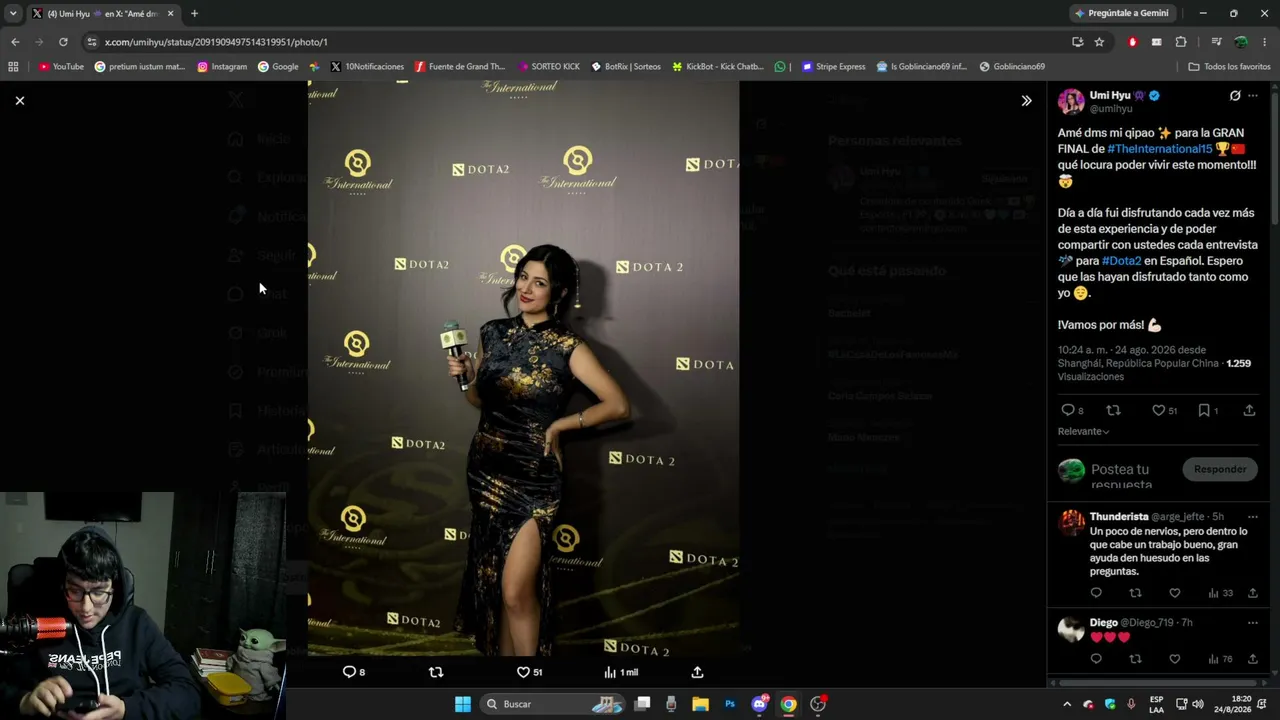Open the YouTube bookmark
The image size is (1280, 720).
(x=61, y=67)
